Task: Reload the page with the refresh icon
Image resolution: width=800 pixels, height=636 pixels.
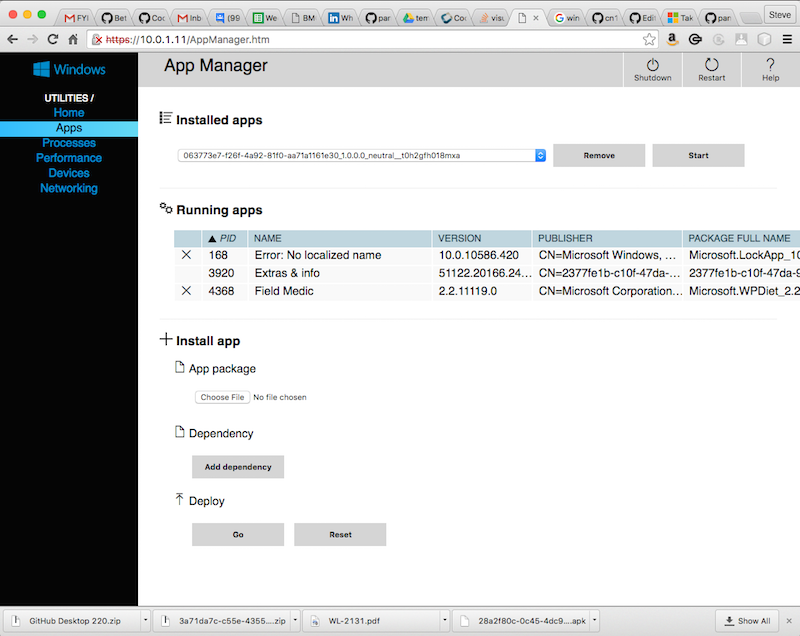Action: click(52, 38)
